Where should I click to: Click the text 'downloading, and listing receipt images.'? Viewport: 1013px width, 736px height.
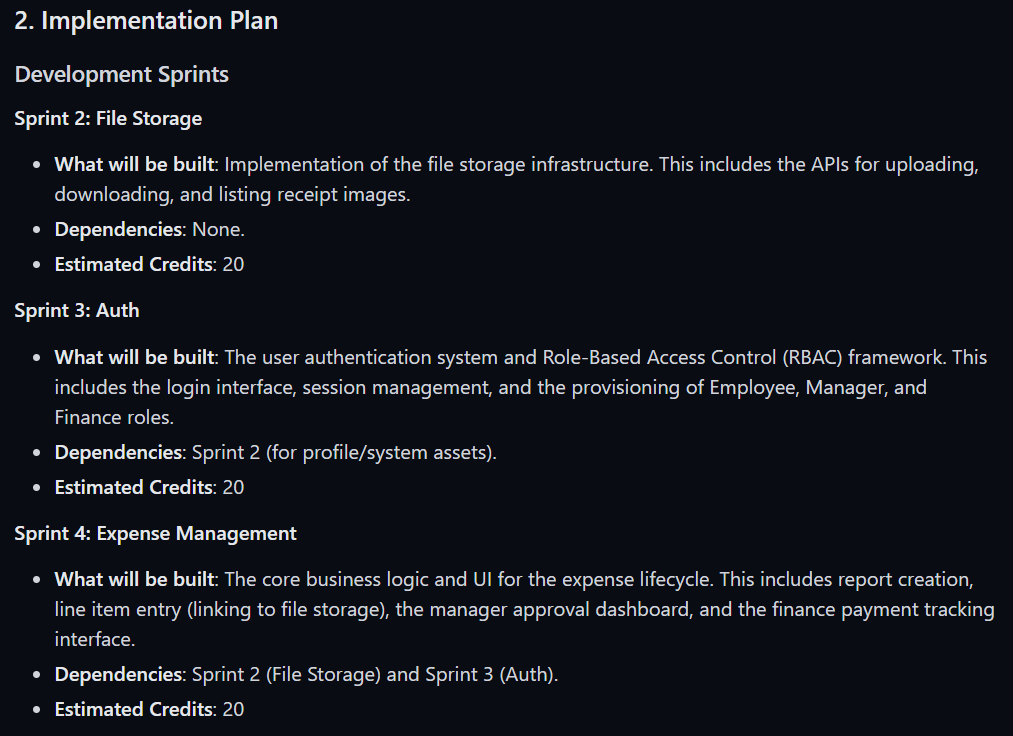pos(233,195)
